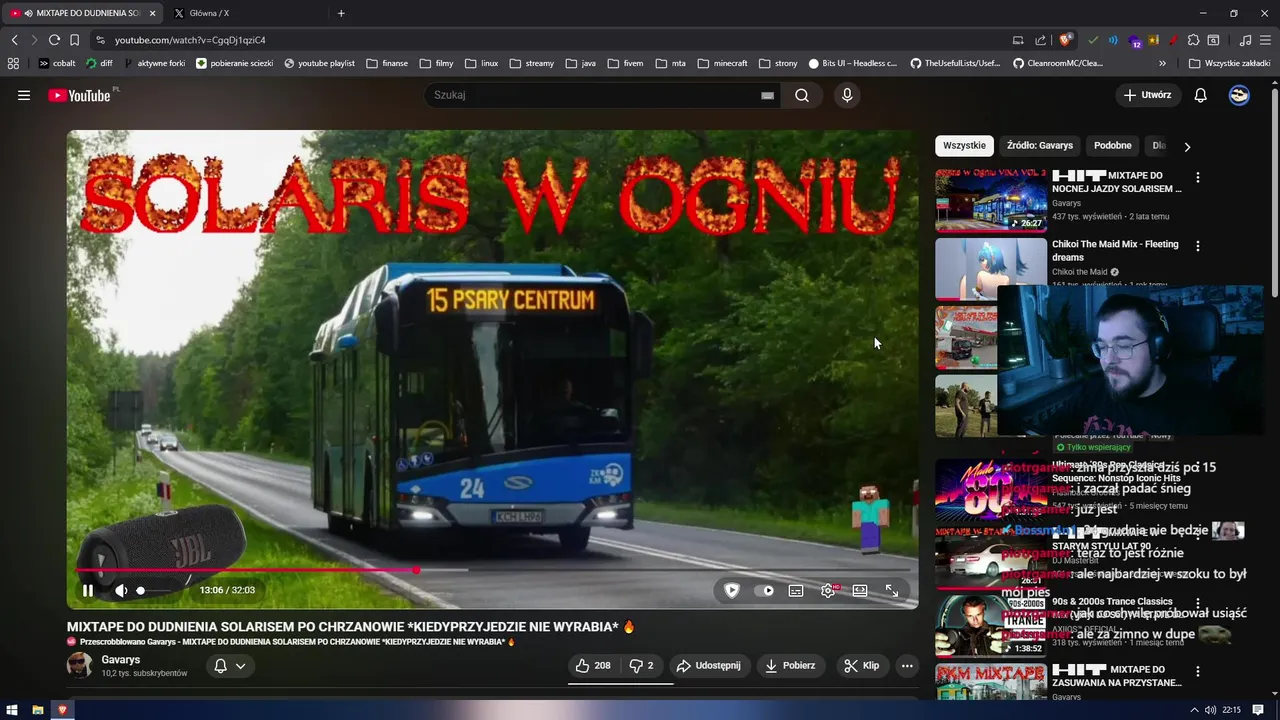Download the video with Pobierz
1280x720 pixels.
coord(790,665)
